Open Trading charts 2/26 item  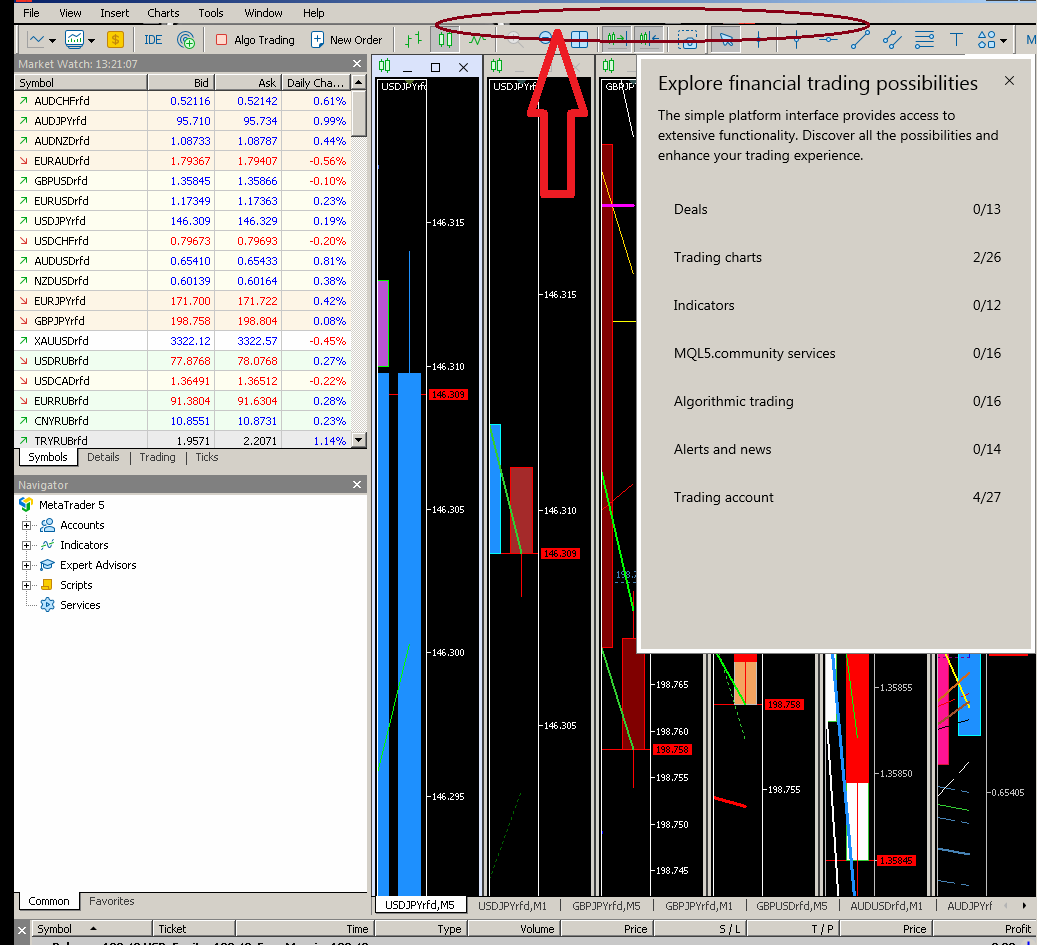pyautogui.click(x=837, y=257)
